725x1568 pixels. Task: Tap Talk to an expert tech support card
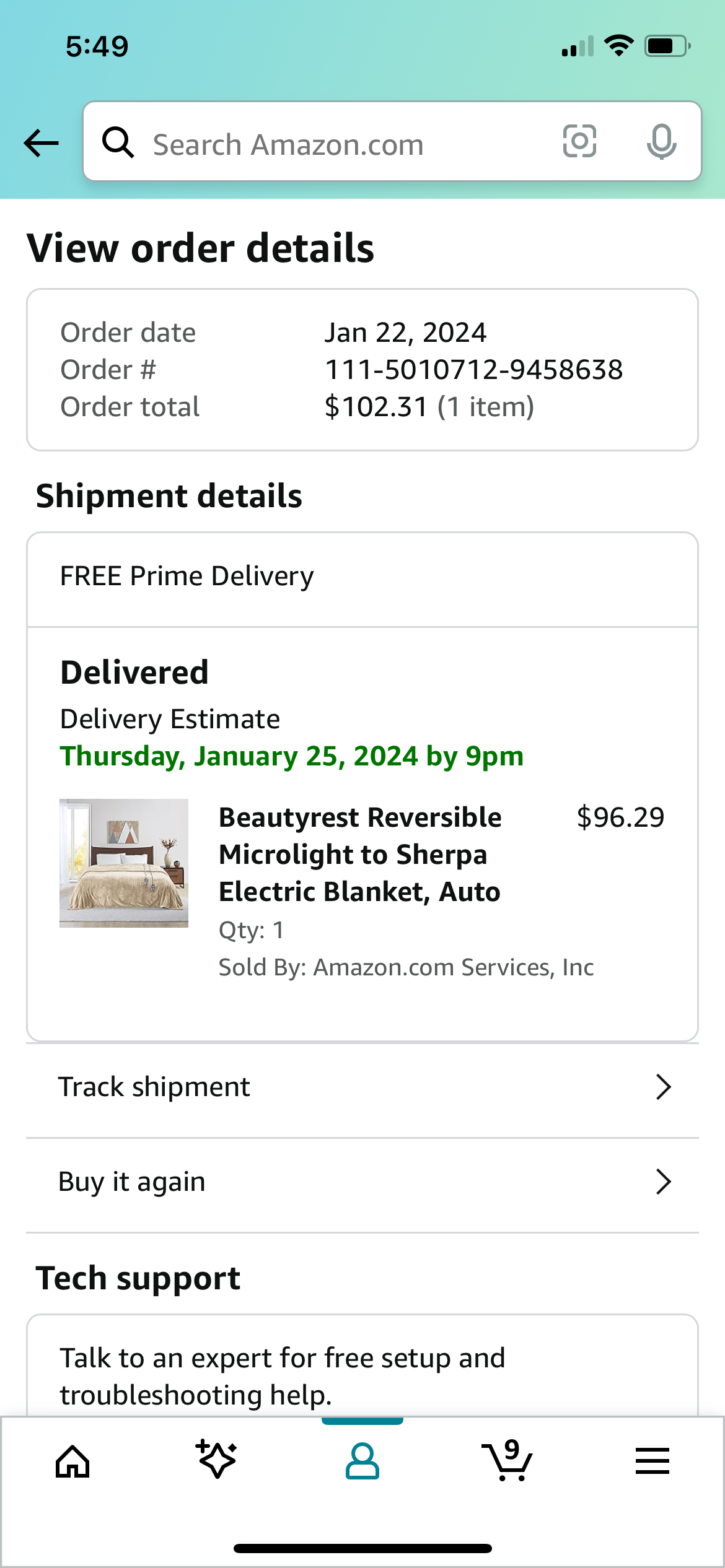[362, 1366]
